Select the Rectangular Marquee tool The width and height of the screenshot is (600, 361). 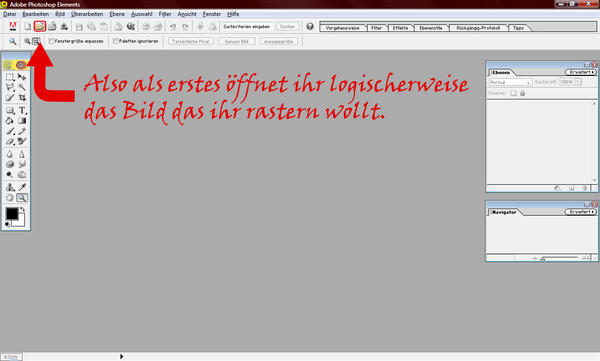[10, 77]
